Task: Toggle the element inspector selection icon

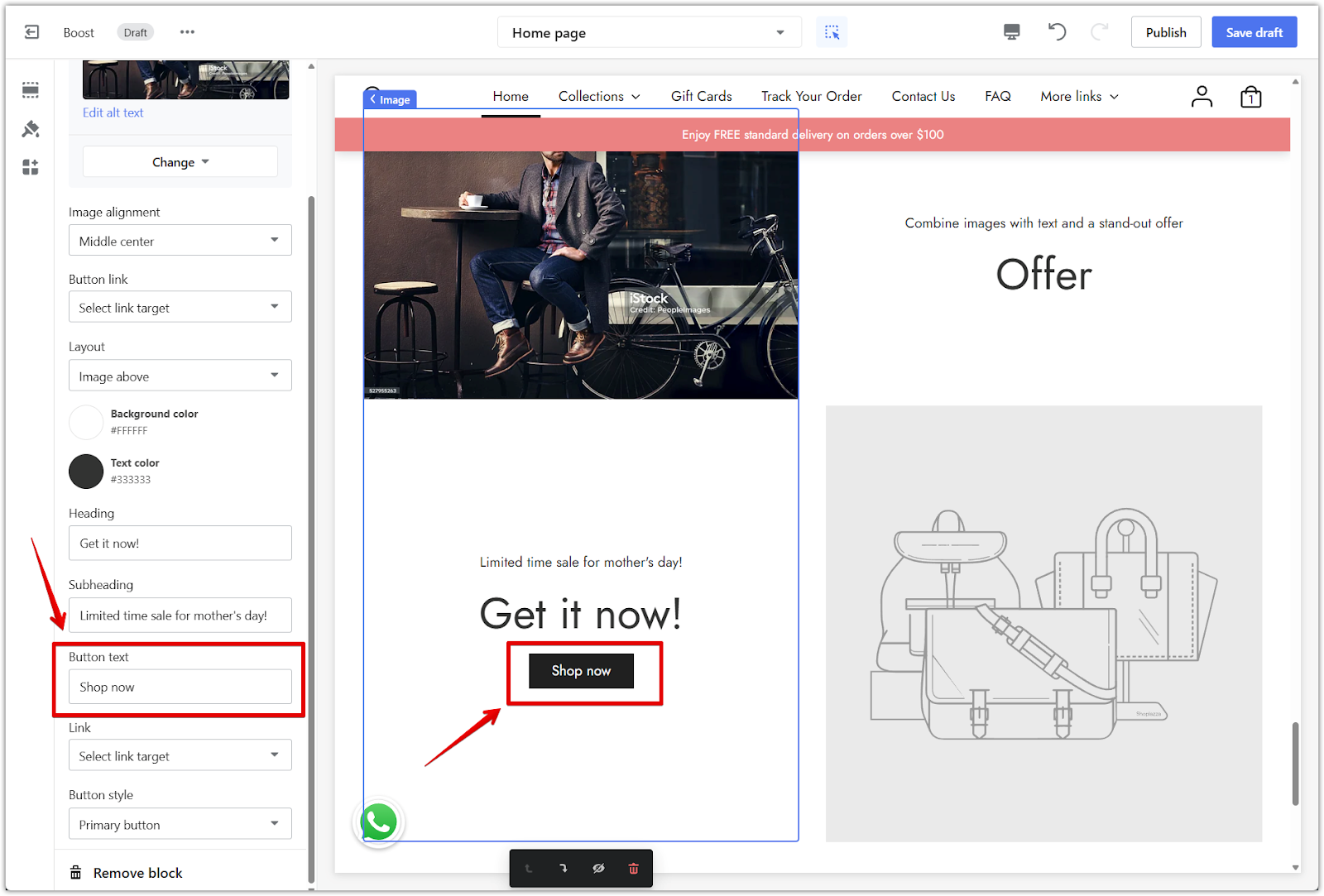Action: [x=832, y=32]
